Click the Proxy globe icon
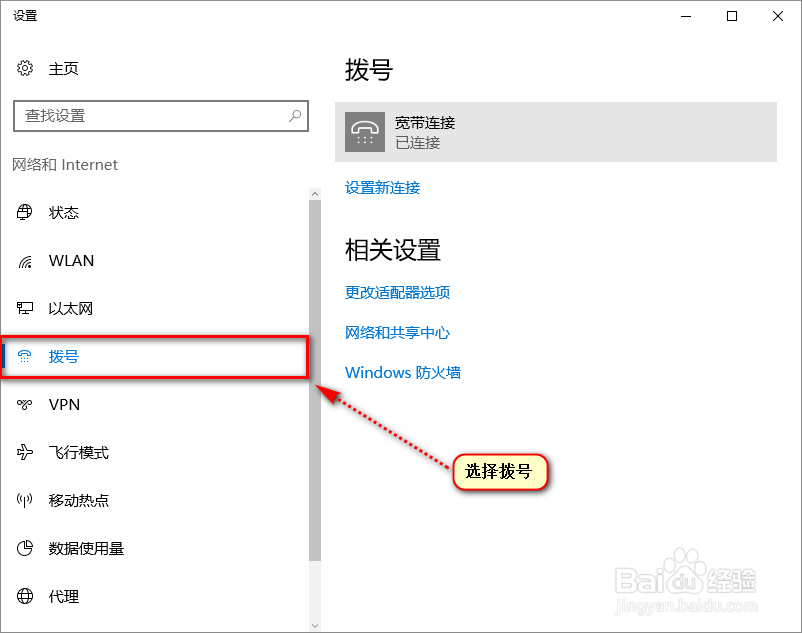Viewport: 802px width, 633px height. (x=25, y=596)
